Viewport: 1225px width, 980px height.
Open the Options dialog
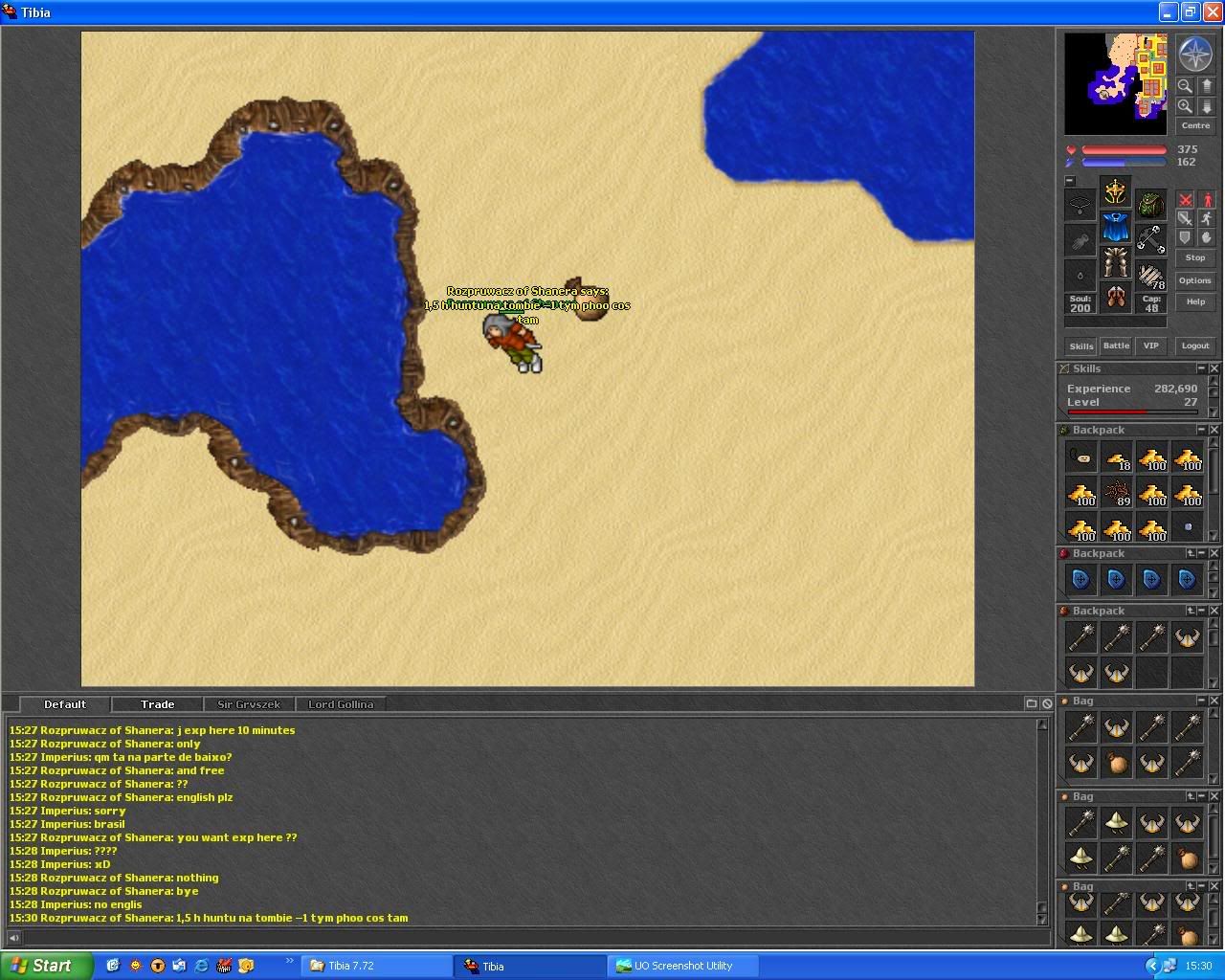click(1195, 280)
